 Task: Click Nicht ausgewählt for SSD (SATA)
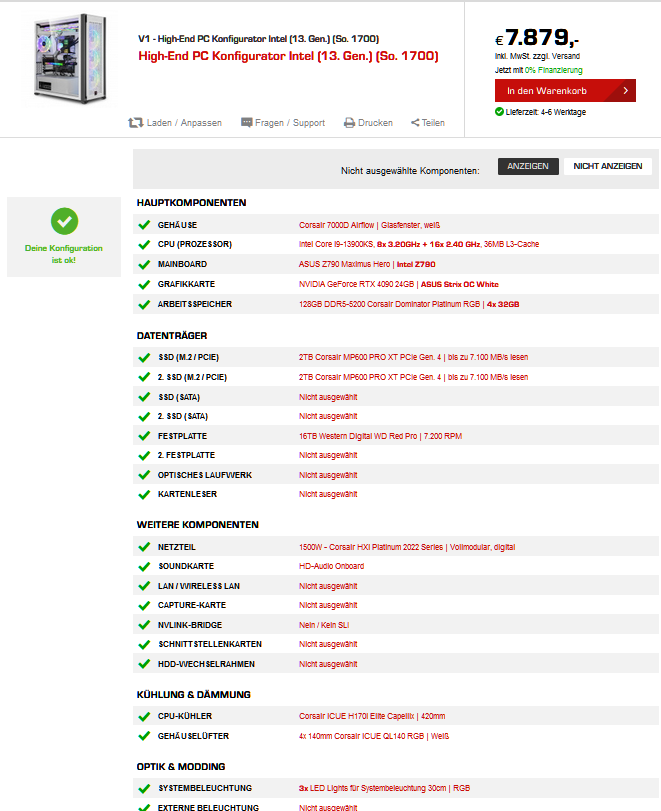[x=328, y=397]
